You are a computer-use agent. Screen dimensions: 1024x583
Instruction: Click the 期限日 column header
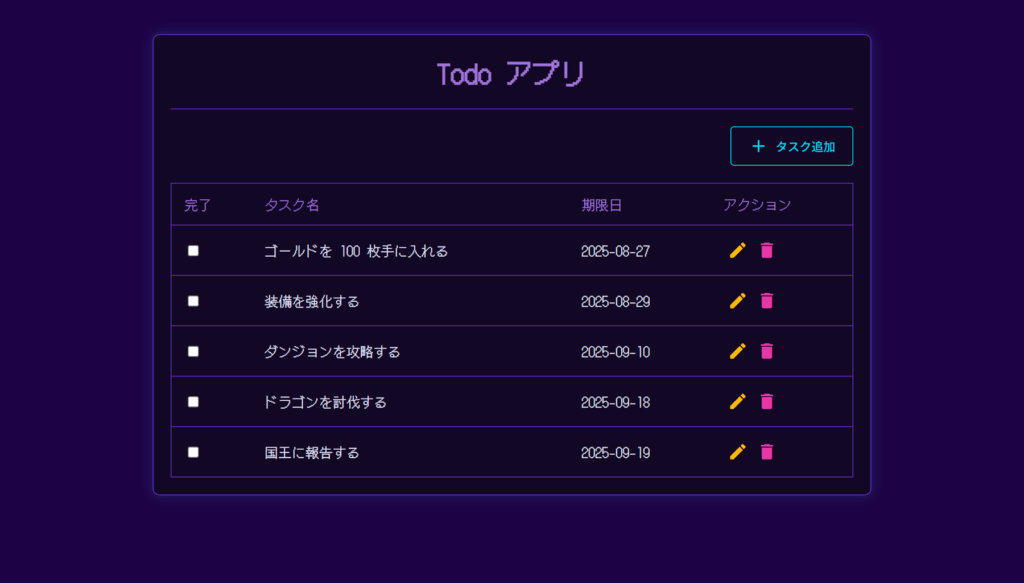click(x=602, y=205)
